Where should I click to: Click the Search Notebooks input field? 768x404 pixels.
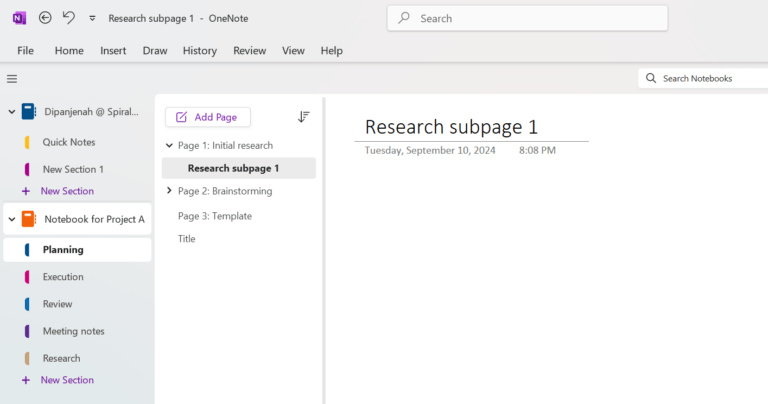coord(703,78)
